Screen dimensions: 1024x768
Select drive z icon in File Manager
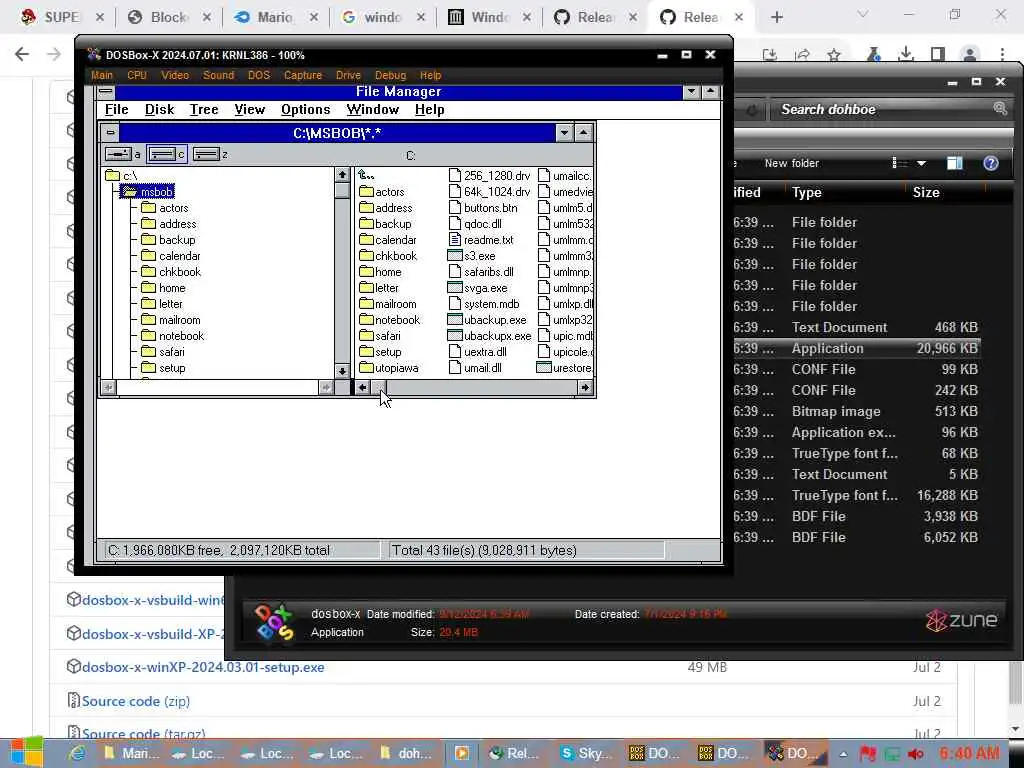pos(206,154)
